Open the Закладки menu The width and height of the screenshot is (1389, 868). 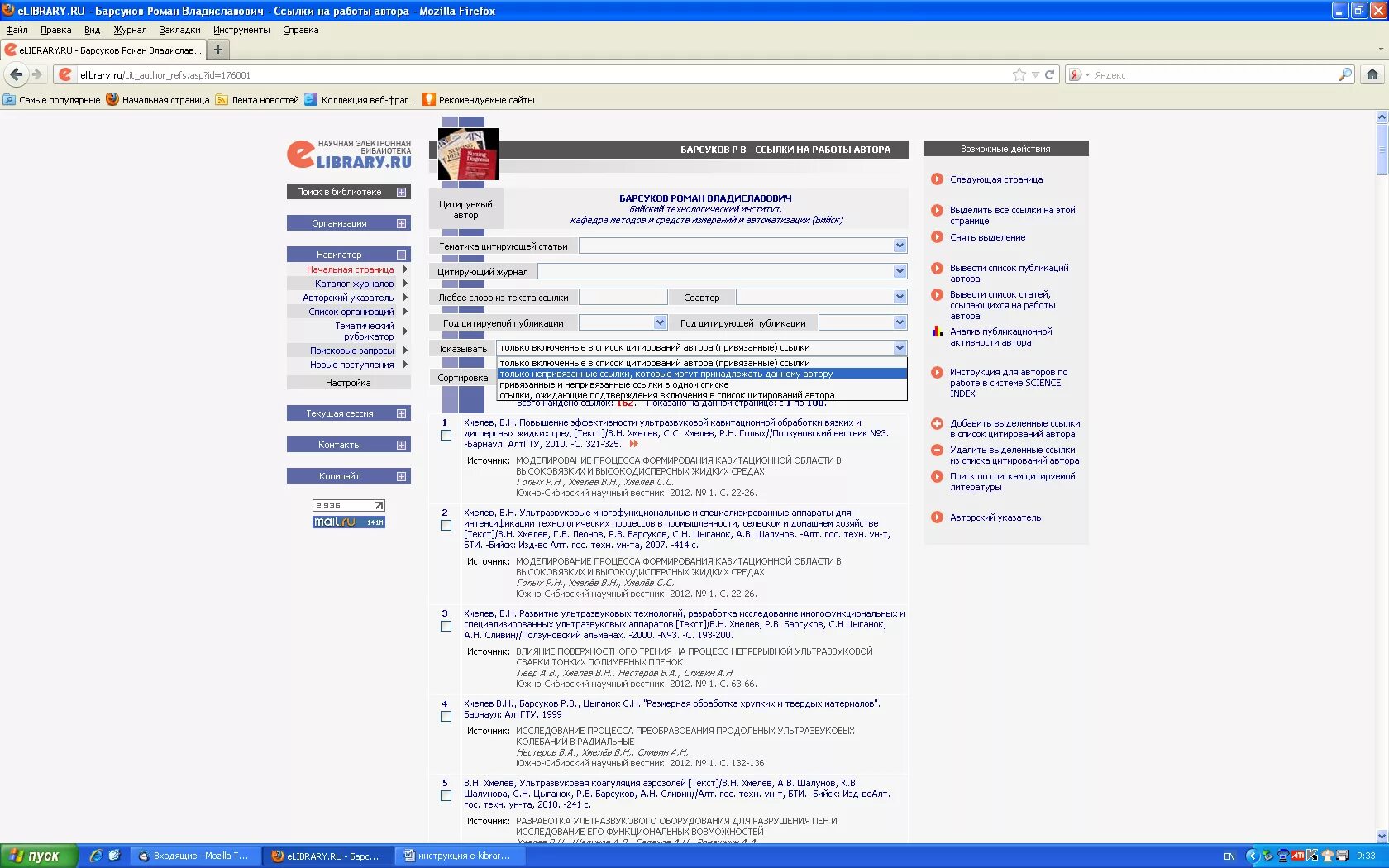179,30
